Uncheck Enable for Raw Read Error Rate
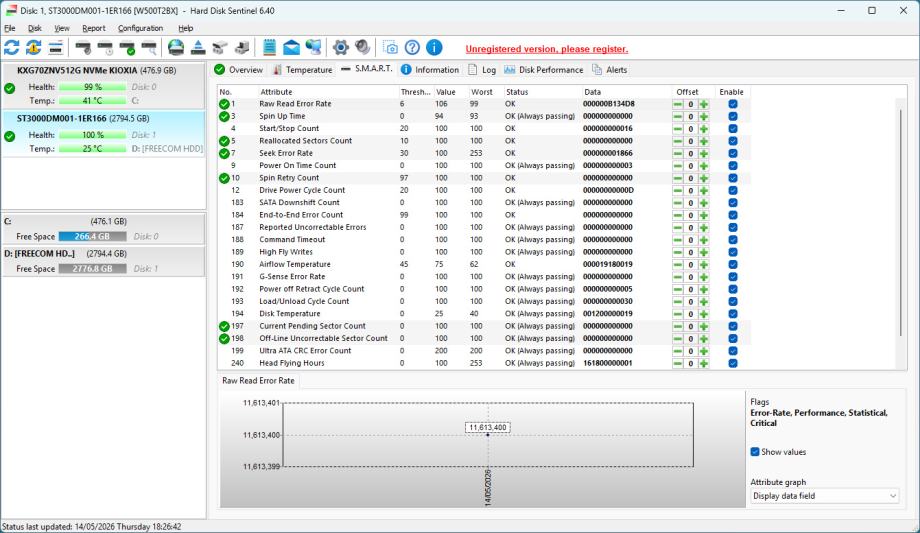The height and width of the screenshot is (533, 920). (x=733, y=104)
